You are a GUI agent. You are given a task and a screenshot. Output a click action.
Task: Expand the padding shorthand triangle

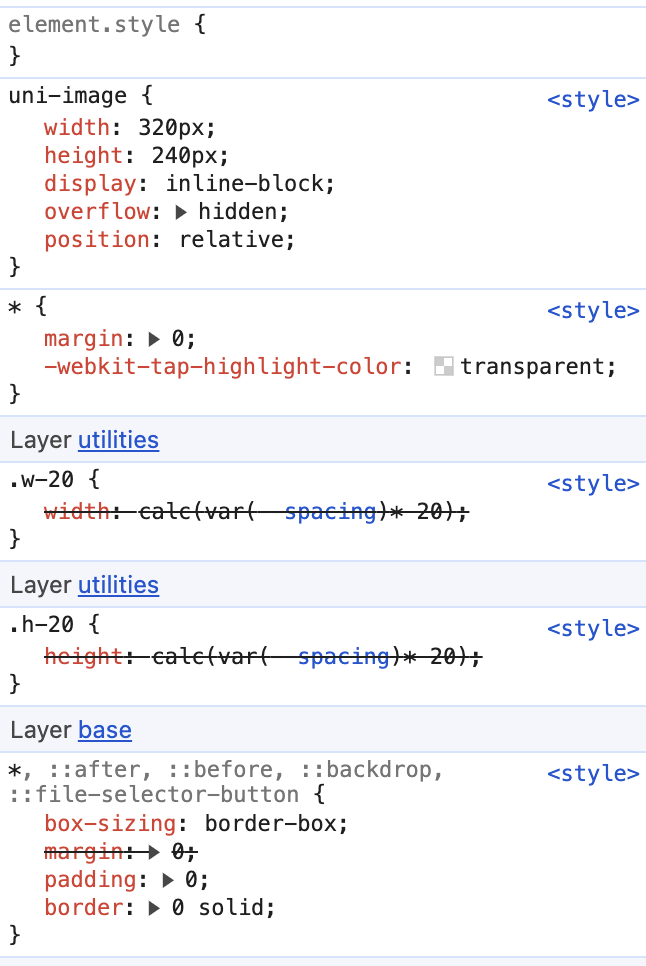(168, 880)
